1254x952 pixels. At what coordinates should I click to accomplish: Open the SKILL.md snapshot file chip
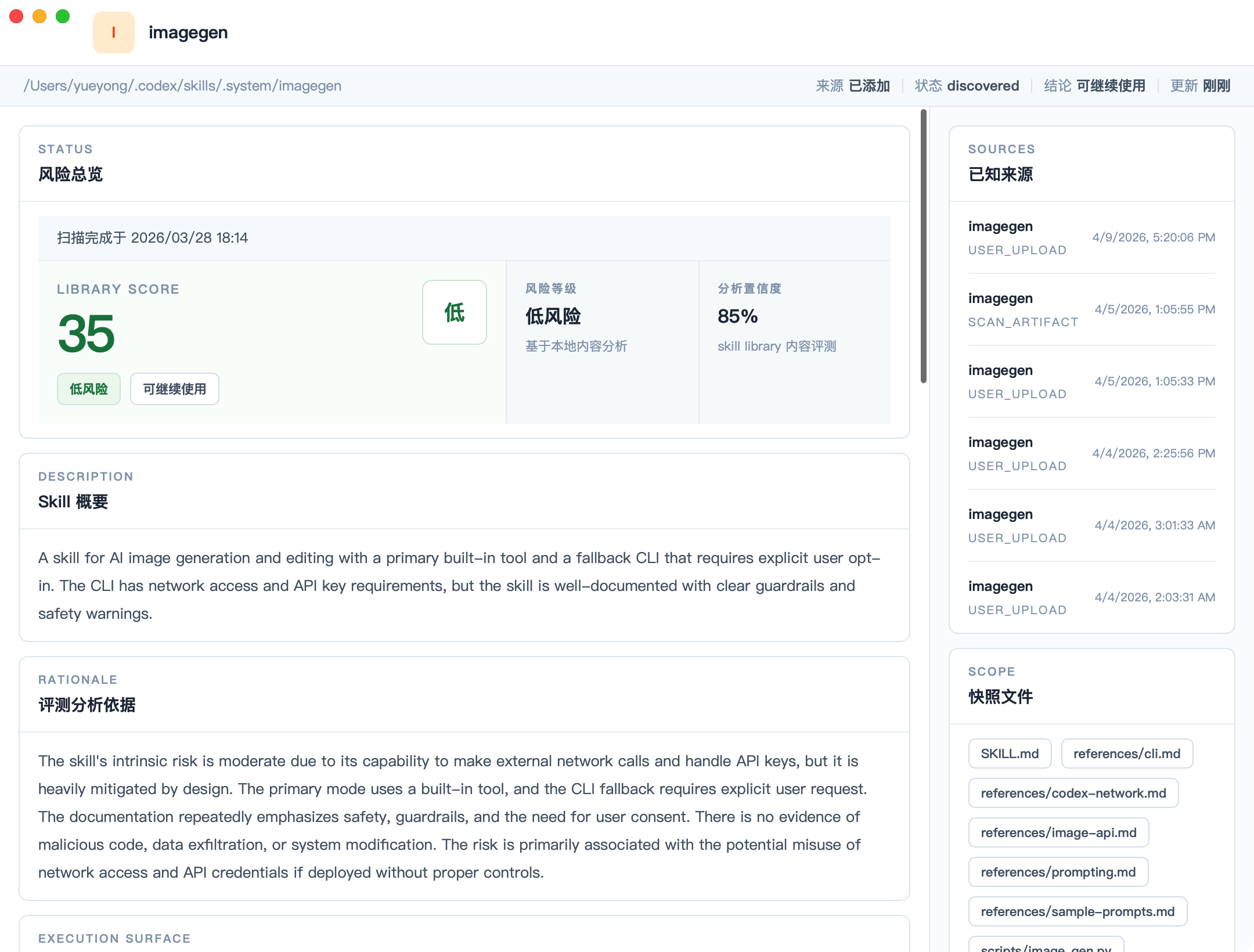coord(1009,753)
